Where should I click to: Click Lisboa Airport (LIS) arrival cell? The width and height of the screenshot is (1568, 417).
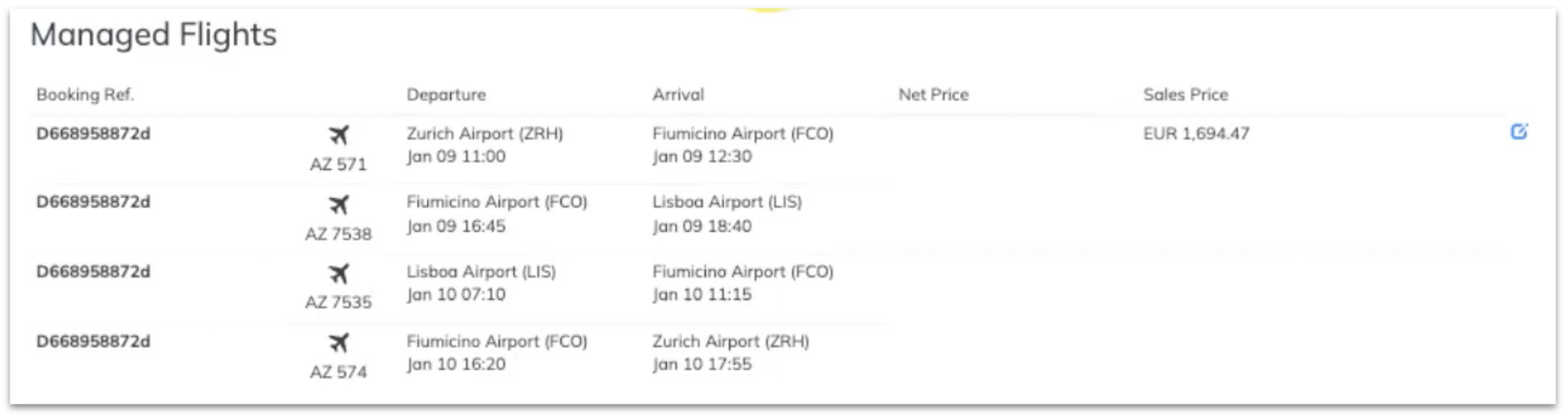pyautogui.click(x=727, y=214)
